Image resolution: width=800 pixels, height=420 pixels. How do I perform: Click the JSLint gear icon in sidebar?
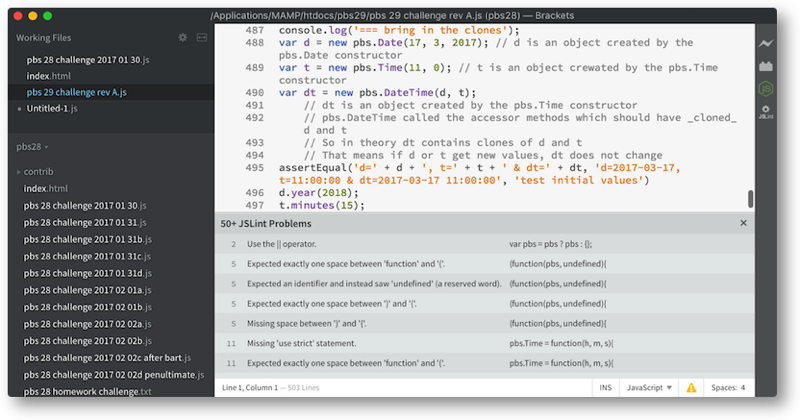pos(766,112)
